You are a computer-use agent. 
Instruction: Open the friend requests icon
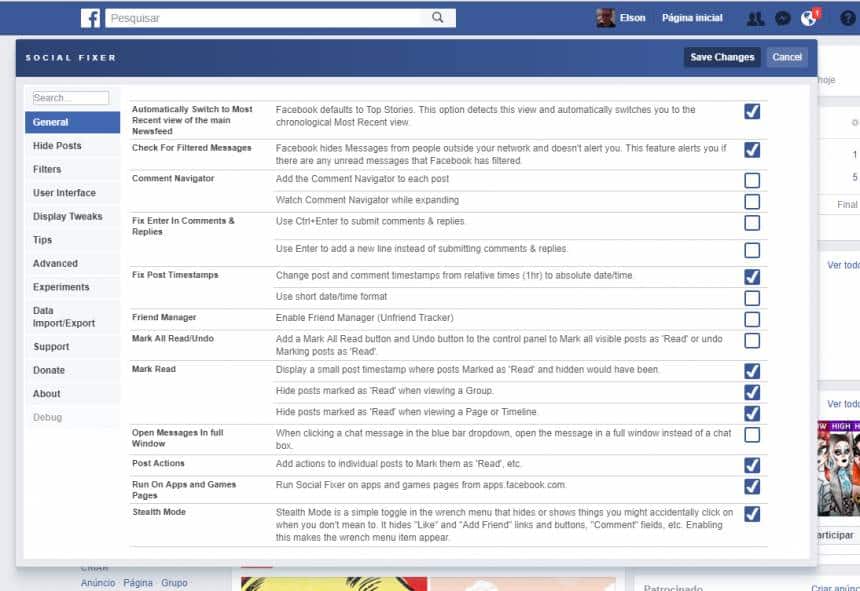[x=755, y=19]
